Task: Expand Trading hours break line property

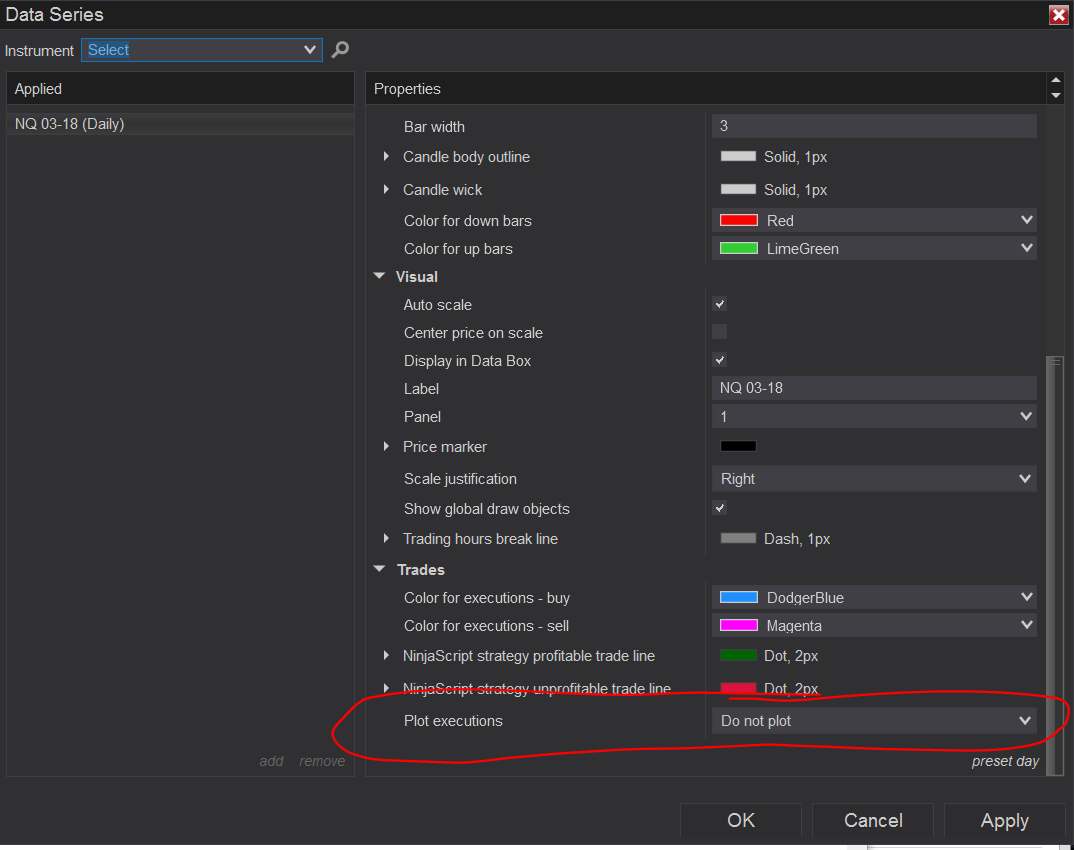Action: (386, 539)
